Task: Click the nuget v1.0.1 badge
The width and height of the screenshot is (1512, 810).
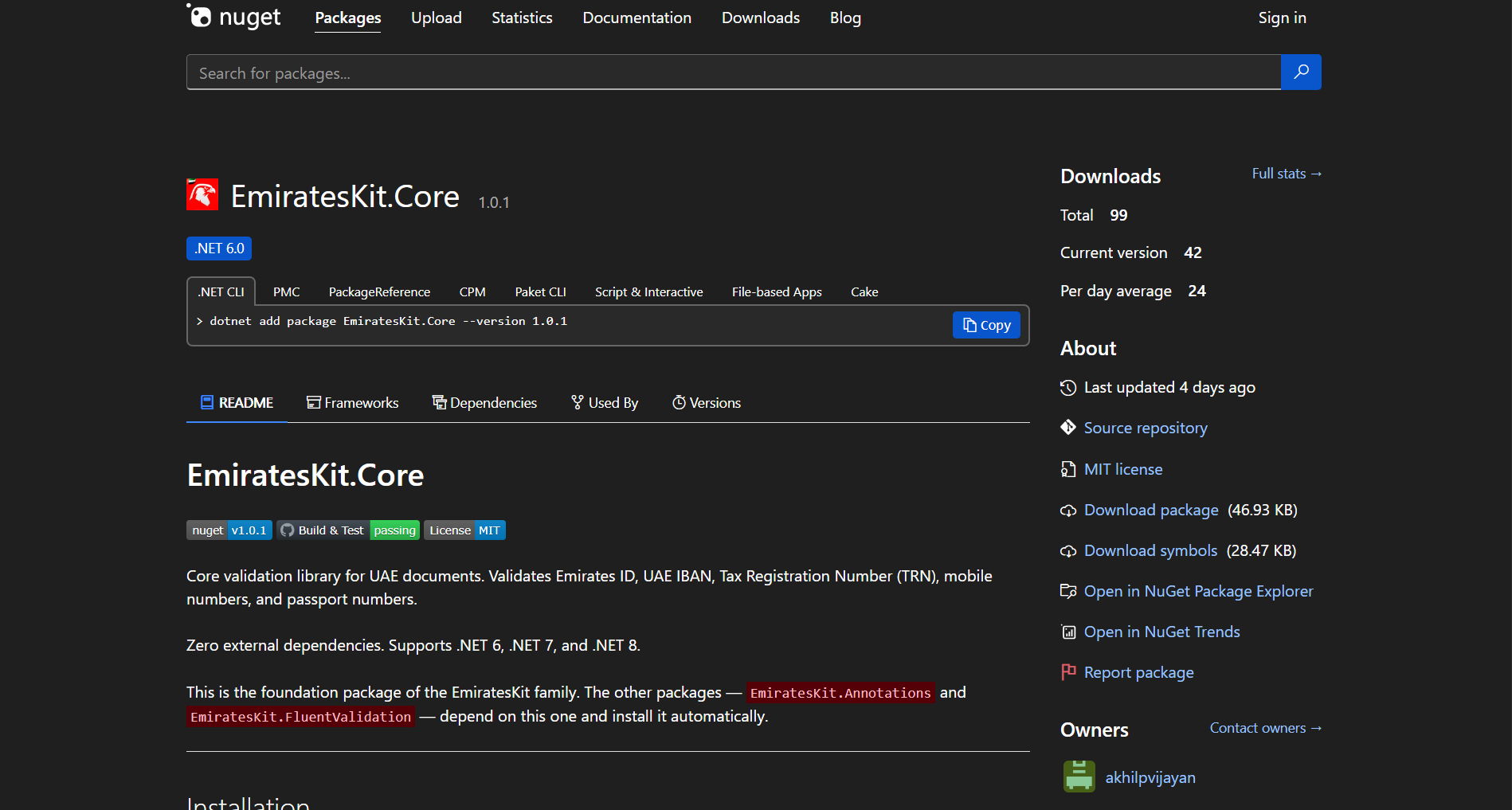Action: 229,530
